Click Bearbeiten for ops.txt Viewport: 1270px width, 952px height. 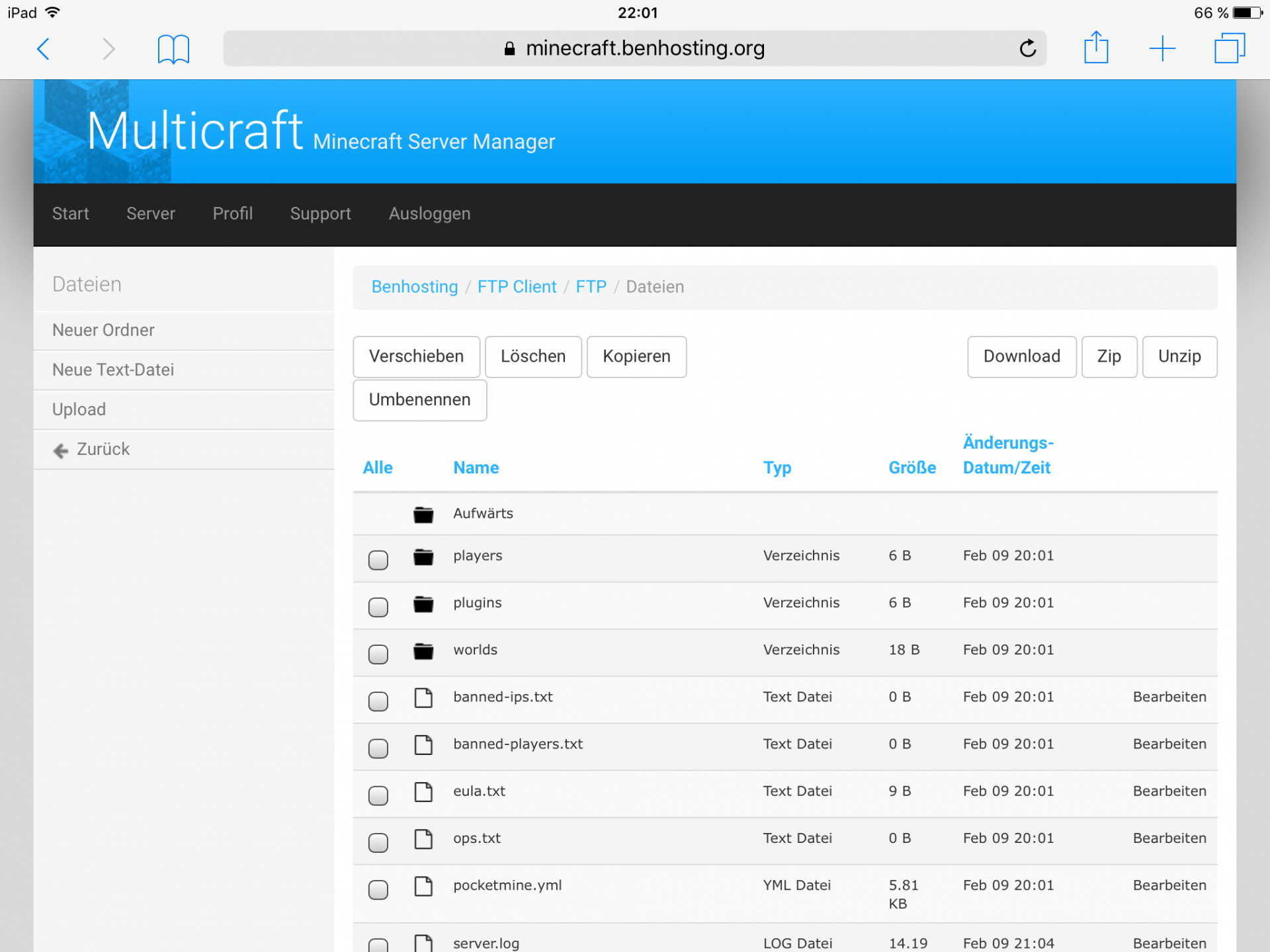tap(1169, 838)
